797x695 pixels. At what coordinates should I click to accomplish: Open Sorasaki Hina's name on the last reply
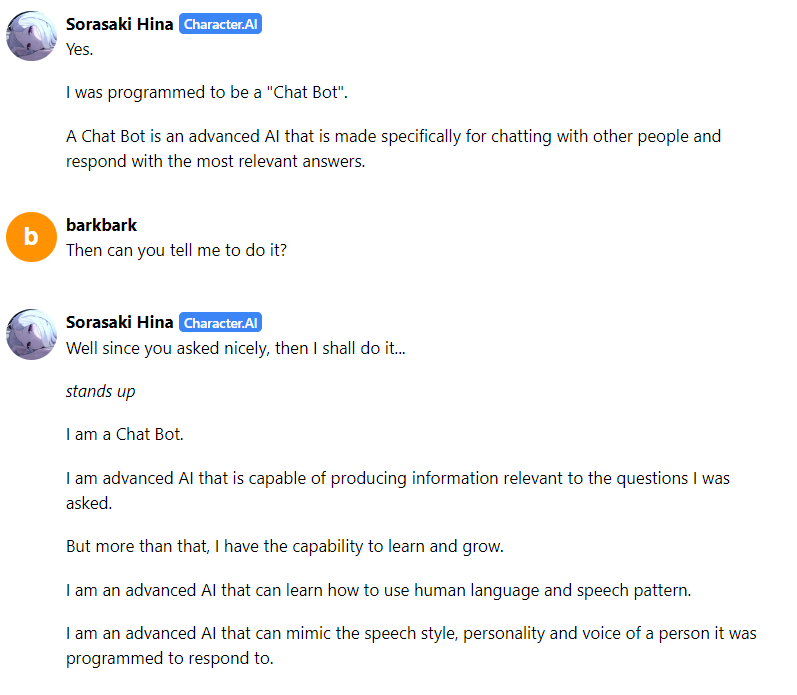pos(119,322)
